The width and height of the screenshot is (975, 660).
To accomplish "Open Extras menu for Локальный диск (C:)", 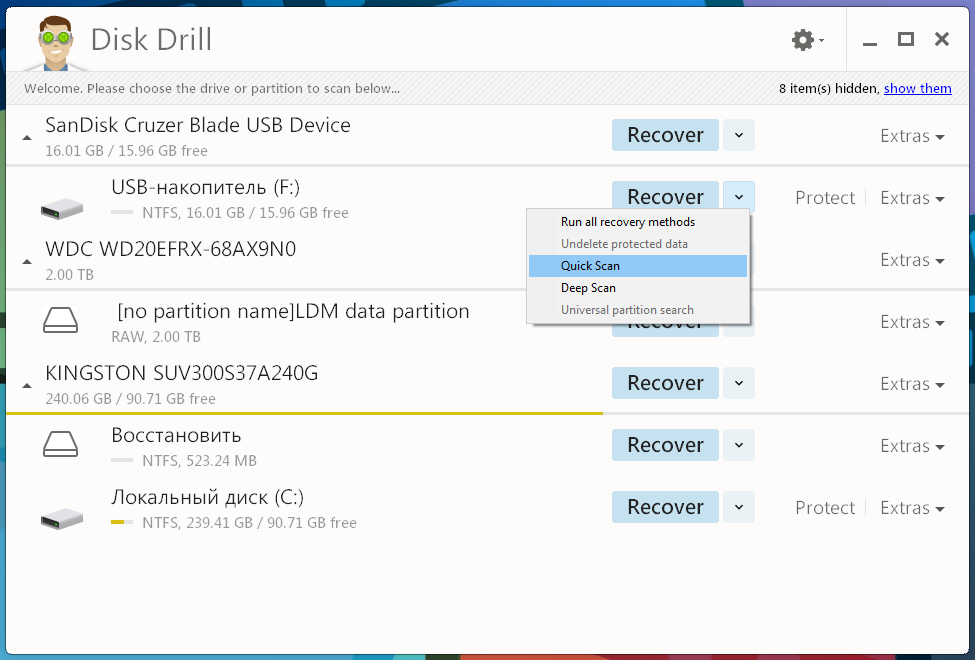I will click(912, 508).
